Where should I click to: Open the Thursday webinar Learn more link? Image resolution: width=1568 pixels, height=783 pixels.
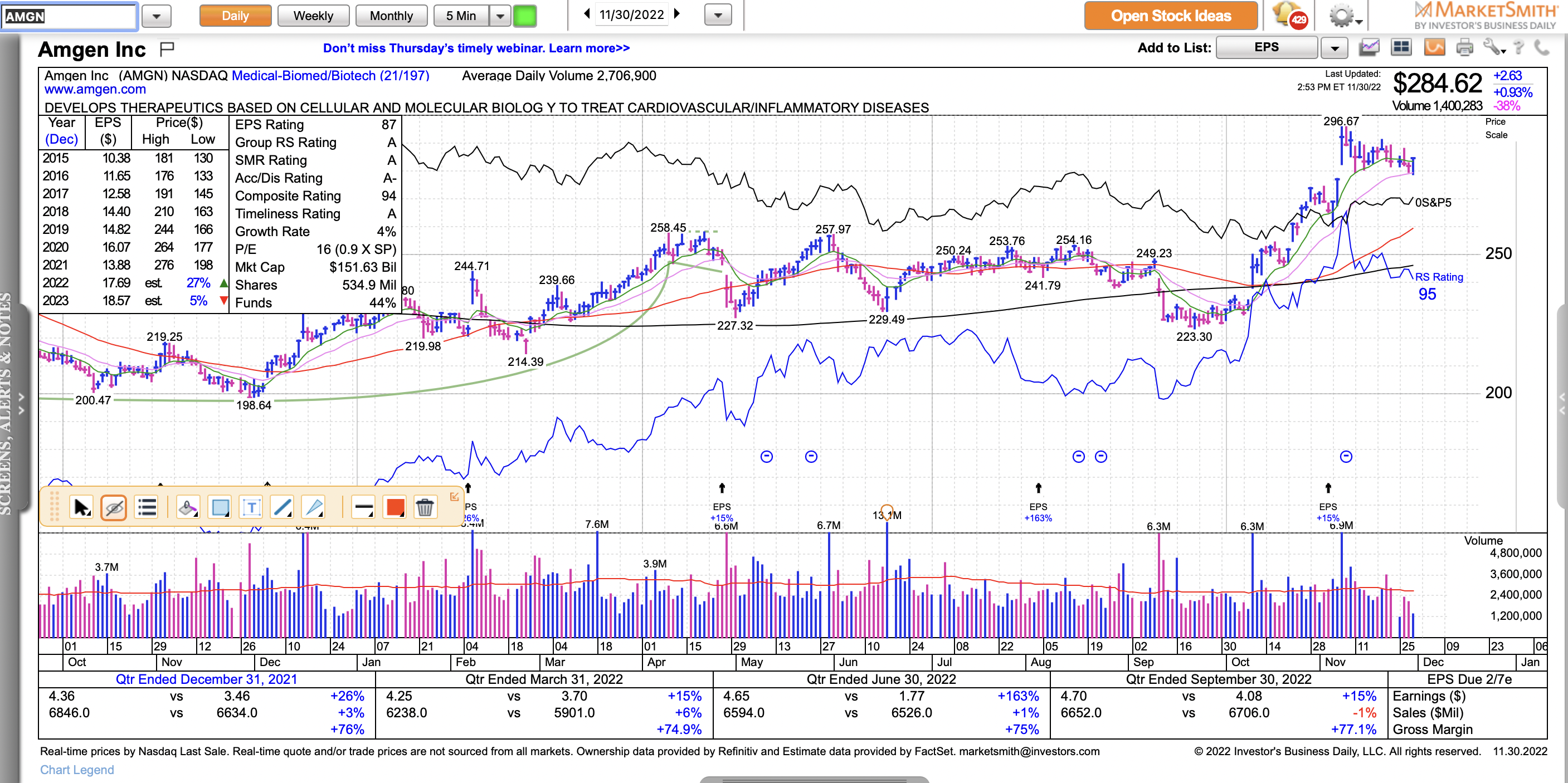coord(476,48)
